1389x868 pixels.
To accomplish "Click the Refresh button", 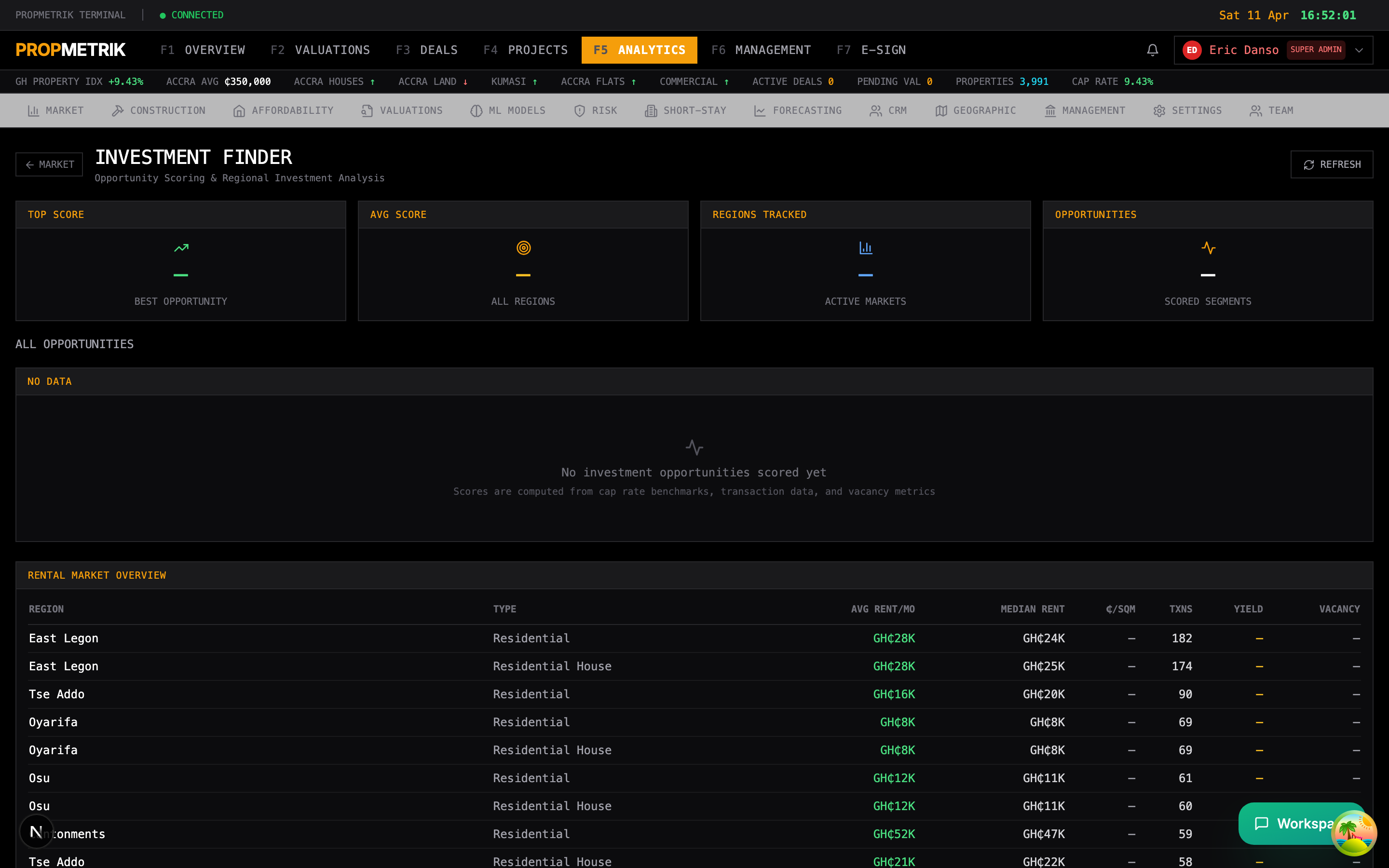I will [x=1332, y=165].
